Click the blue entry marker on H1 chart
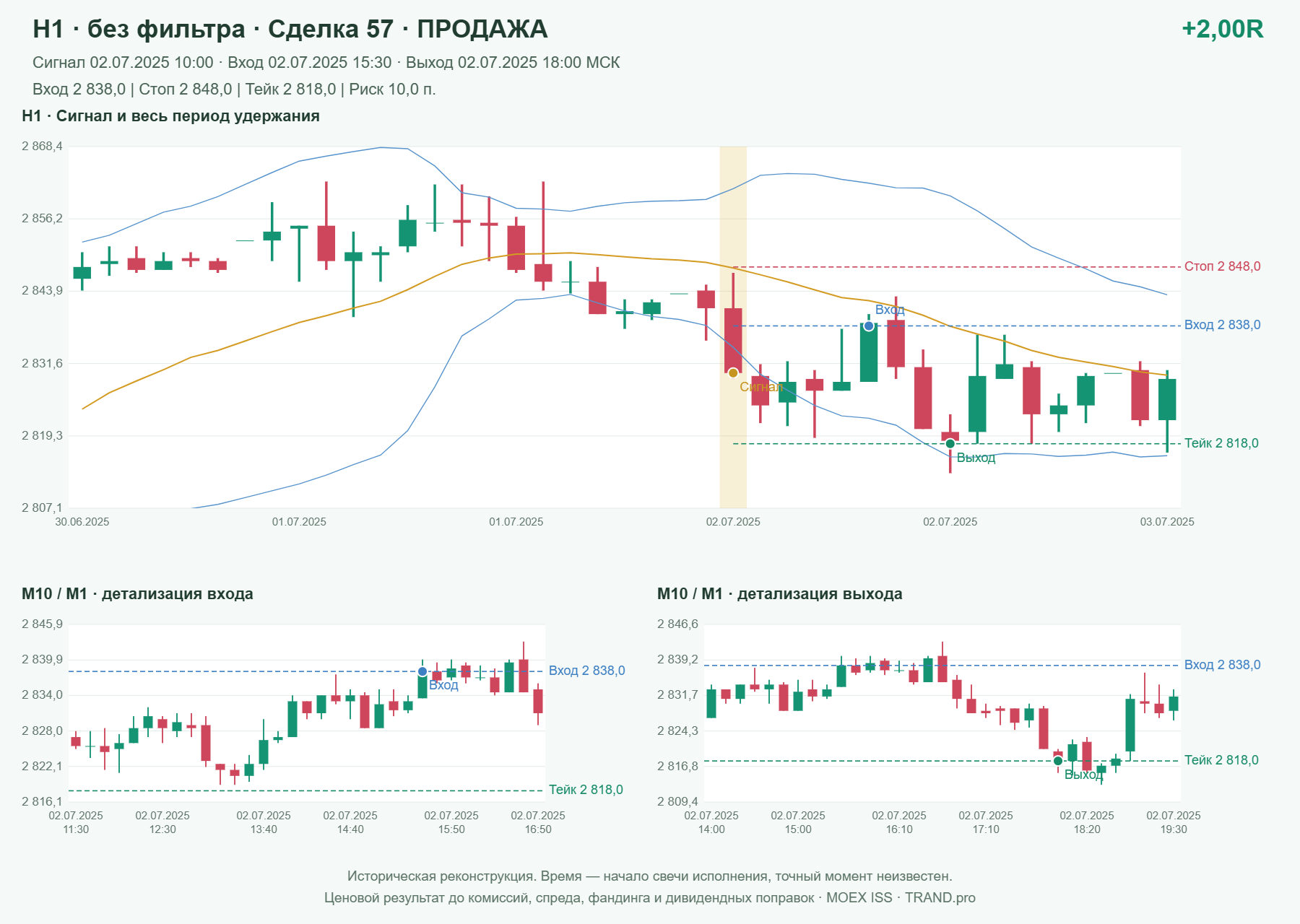 pyautogui.click(x=869, y=326)
